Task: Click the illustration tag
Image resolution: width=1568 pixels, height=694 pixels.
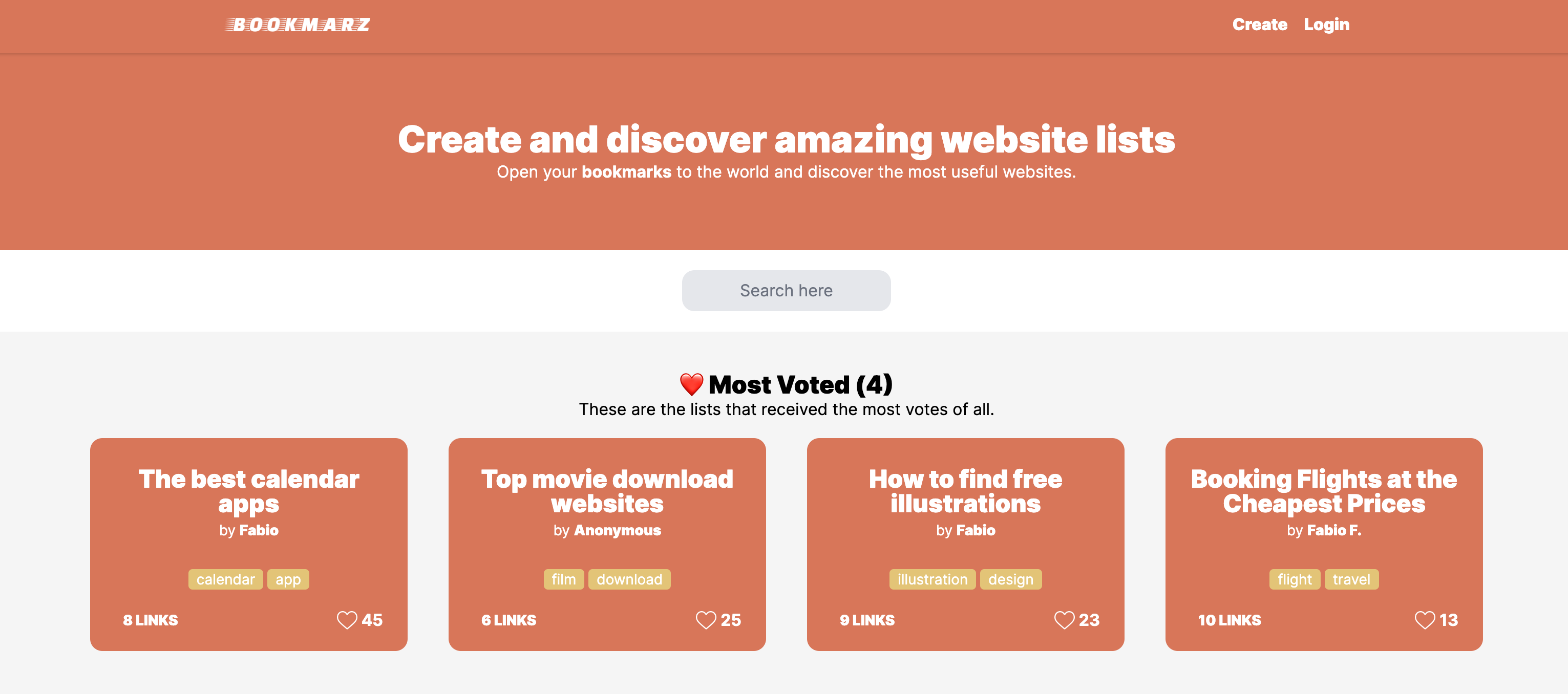Action: (x=932, y=579)
